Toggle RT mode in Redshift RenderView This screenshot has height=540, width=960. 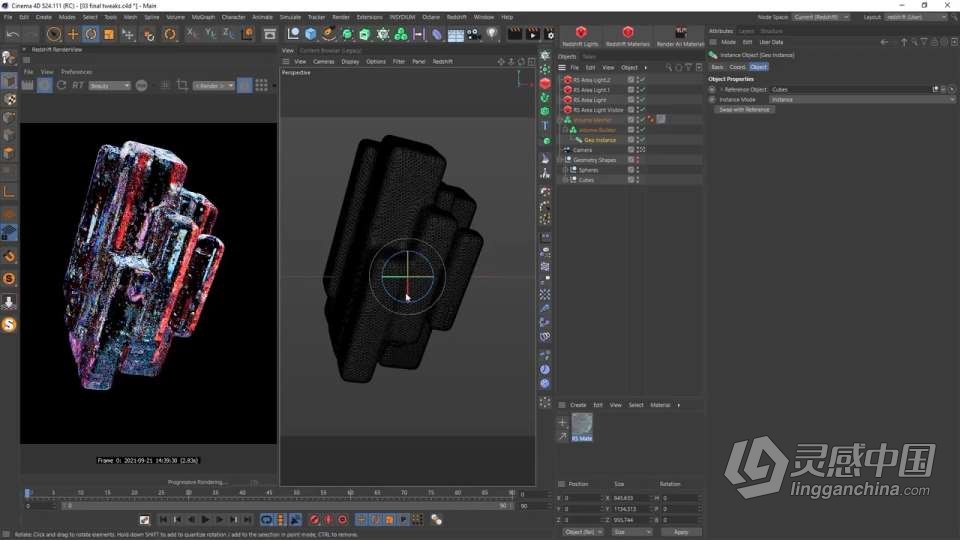point(78,85)
